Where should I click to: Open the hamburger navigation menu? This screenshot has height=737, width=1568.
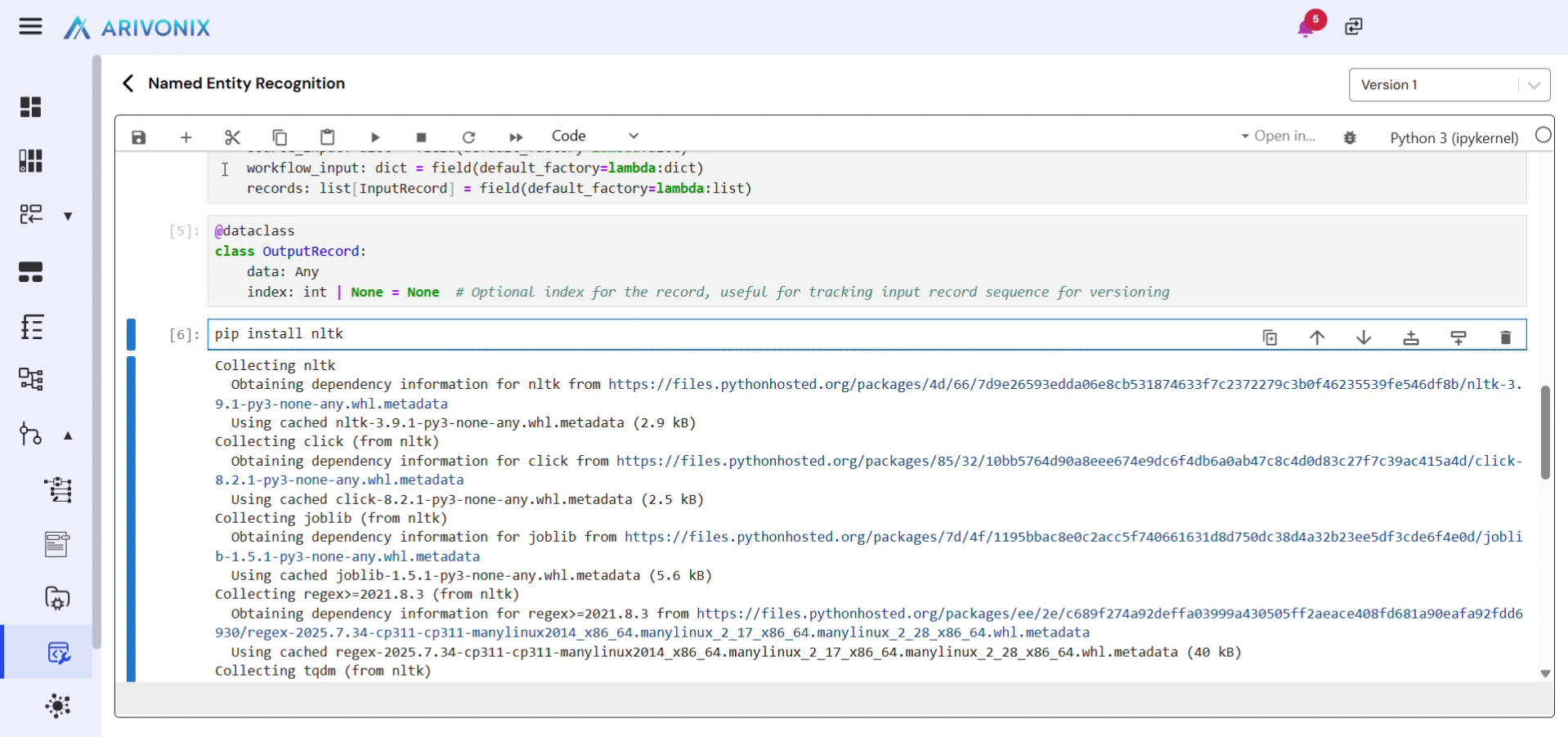coord(30,27)
